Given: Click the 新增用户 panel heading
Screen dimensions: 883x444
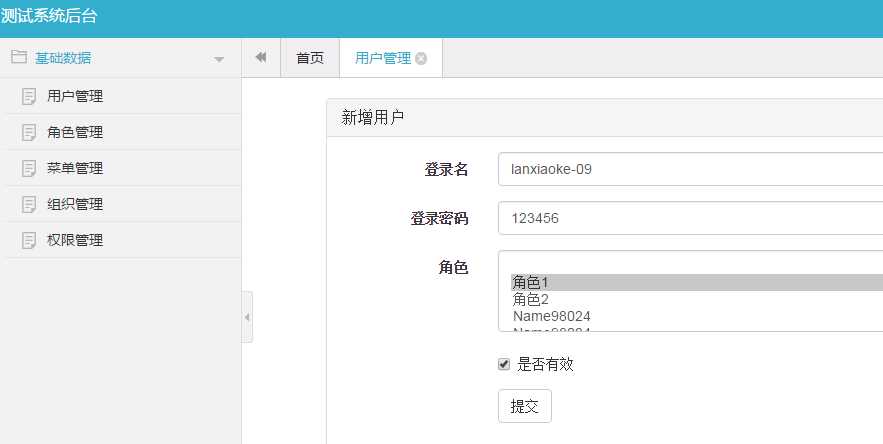Looking at the screenshot, I should pyautogui.click(x=373, y=118).
